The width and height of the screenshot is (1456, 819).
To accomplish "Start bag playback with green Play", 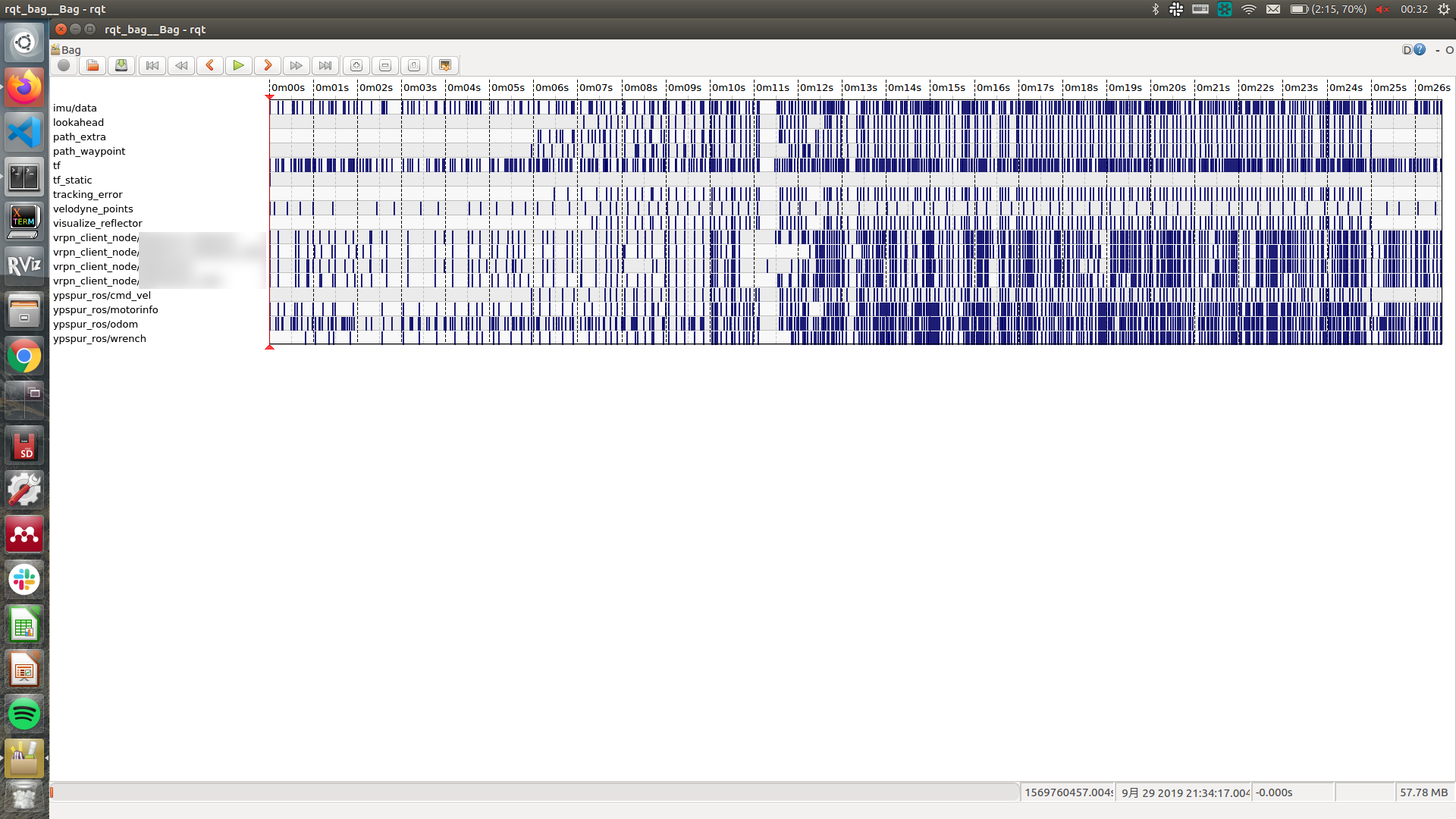I will (x=238, y=65).
